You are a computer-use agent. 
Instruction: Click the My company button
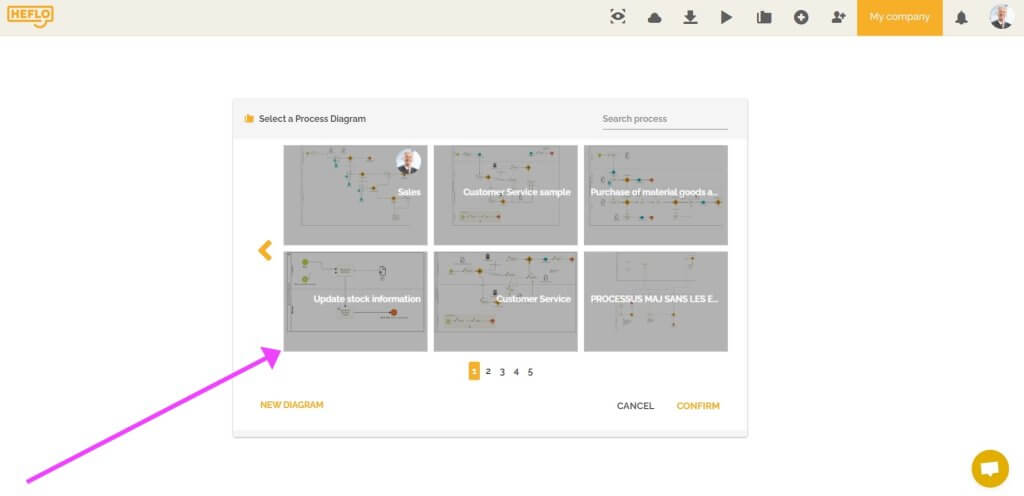tap(899, 17)
